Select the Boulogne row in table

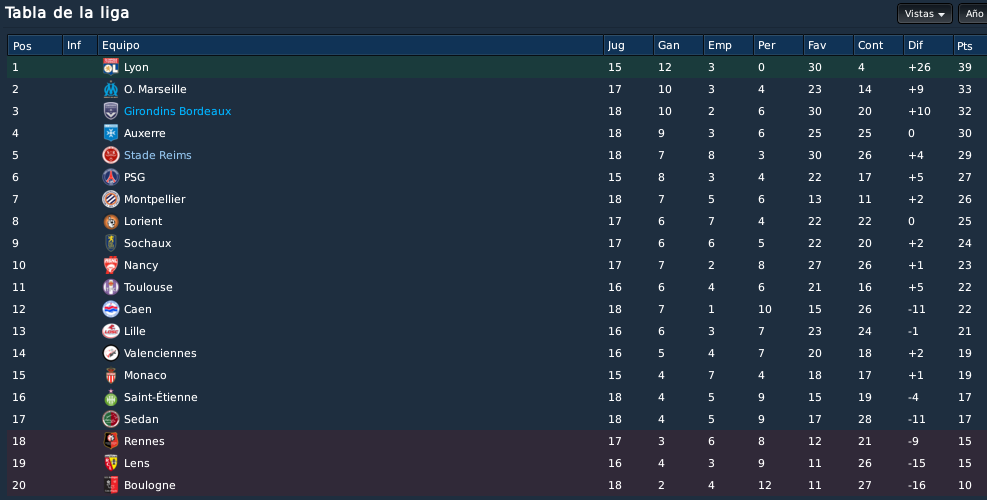coord(497,485)
